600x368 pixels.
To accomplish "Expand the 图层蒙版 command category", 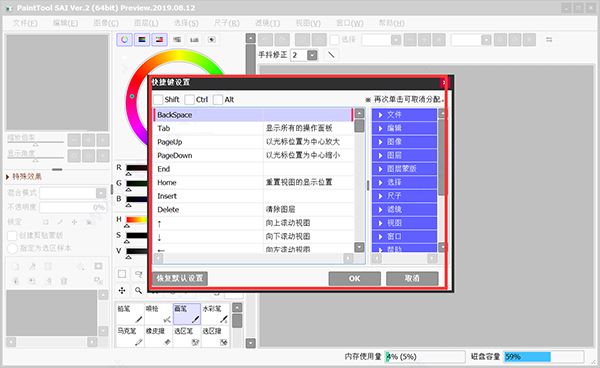I will [x=404, y=169].
